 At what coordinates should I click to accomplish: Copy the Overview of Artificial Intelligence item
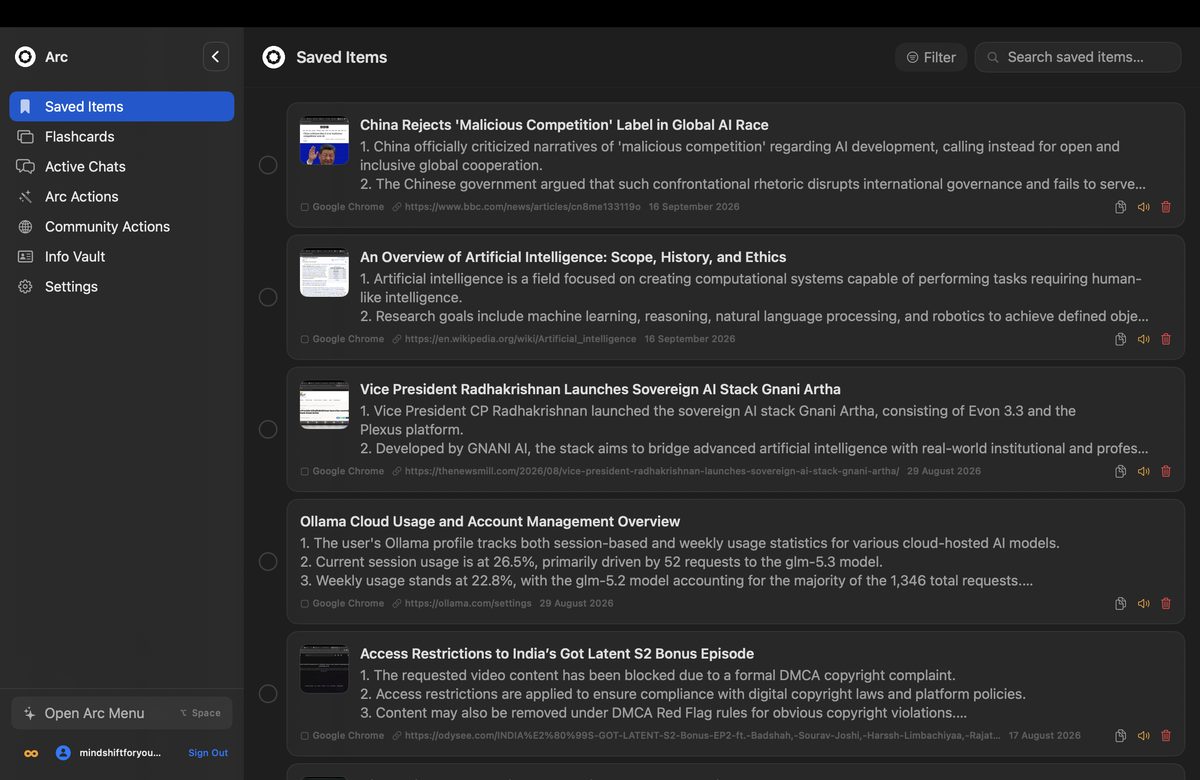pos(1121,339)
